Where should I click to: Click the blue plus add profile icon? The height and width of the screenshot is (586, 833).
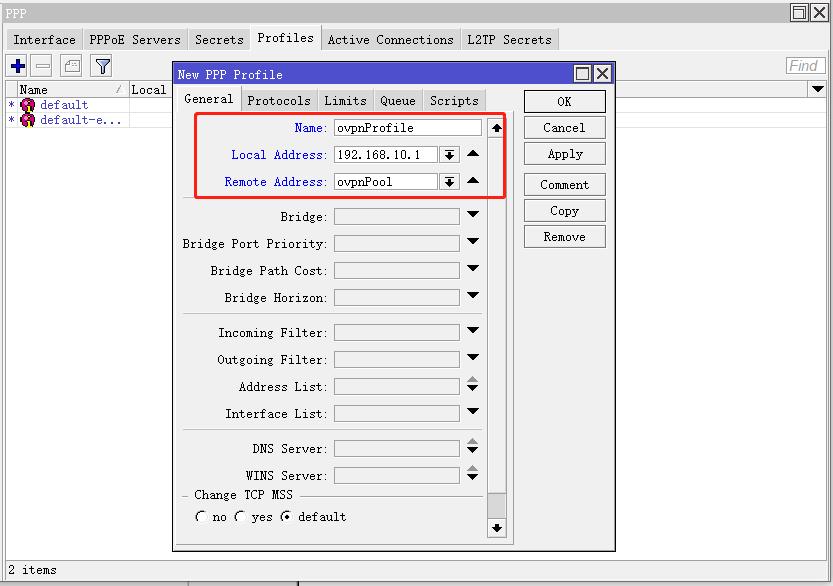point(18,66)
